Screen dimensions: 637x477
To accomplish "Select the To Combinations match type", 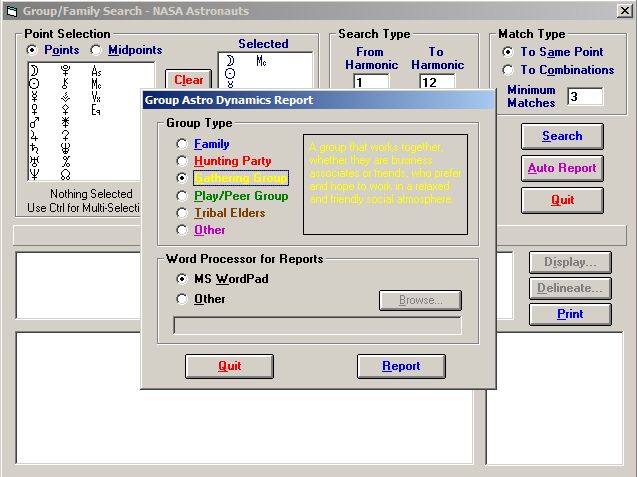I will click(x=507, y=70).
